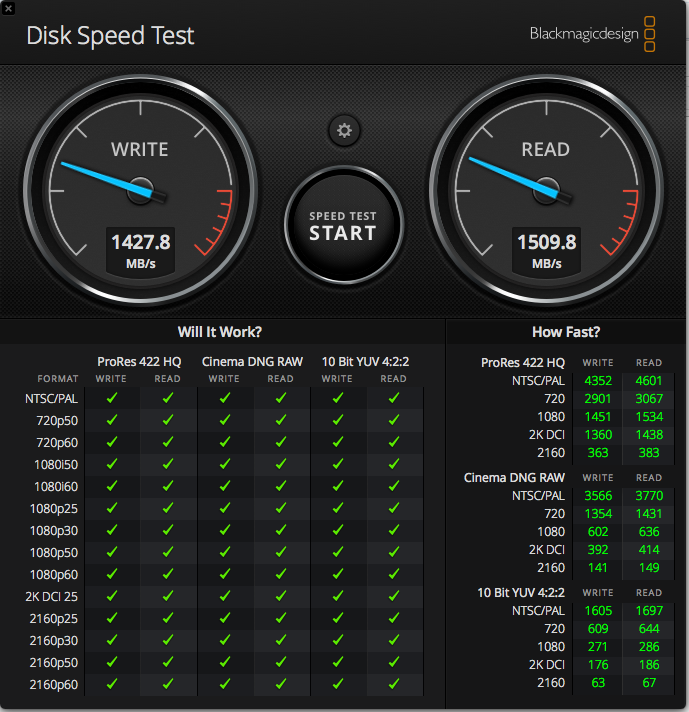Click Cinema DNG RAW NTSC/PAL write value 3566

pyautogui.click(x=598, y=495)
